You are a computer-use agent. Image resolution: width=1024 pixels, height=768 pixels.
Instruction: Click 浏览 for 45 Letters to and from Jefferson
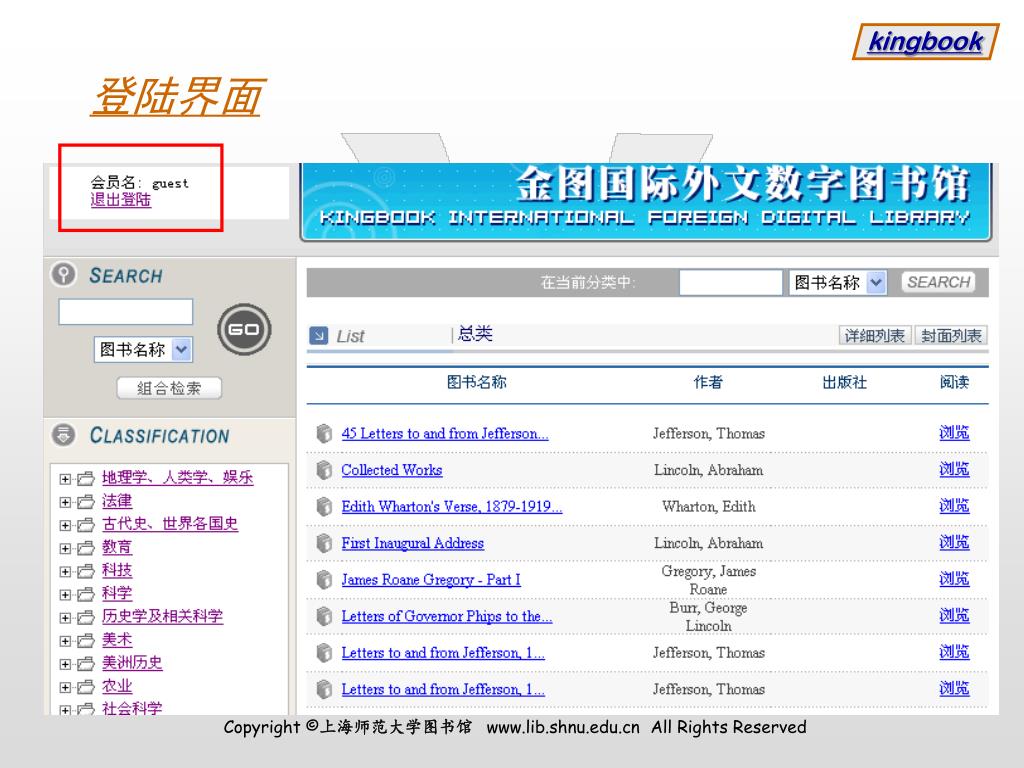(x=954, y=432)
